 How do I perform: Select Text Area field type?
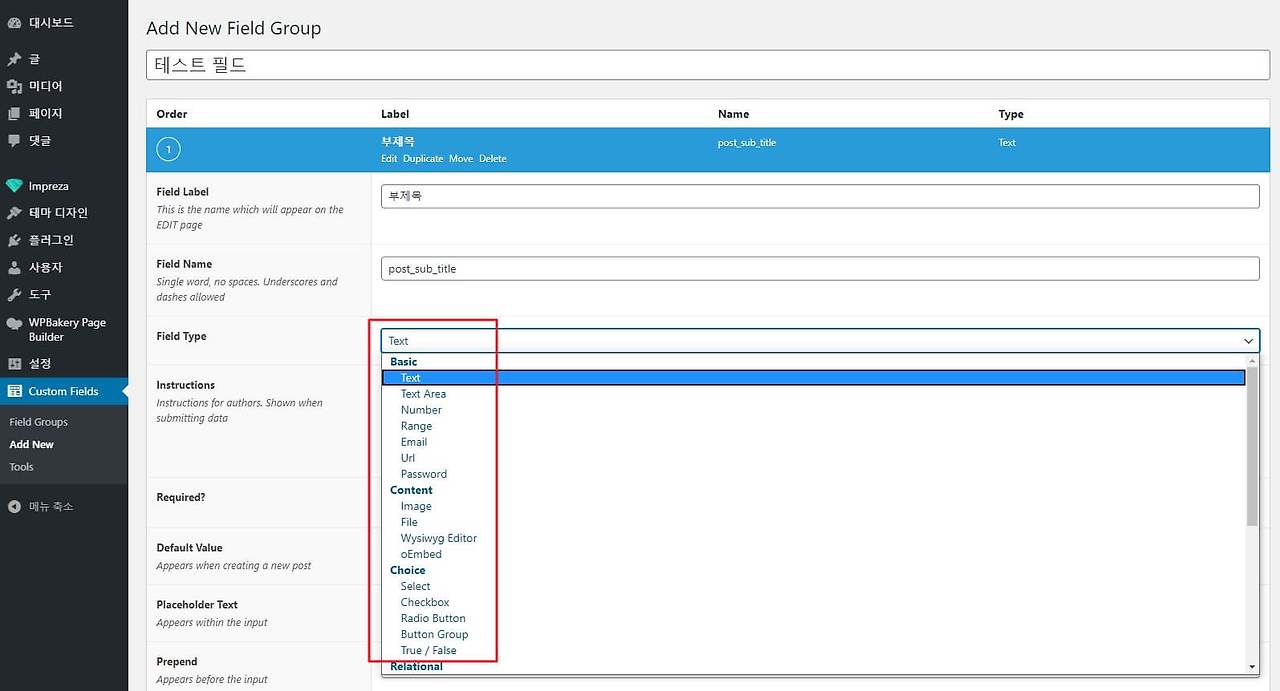click(x=814, y=394)
